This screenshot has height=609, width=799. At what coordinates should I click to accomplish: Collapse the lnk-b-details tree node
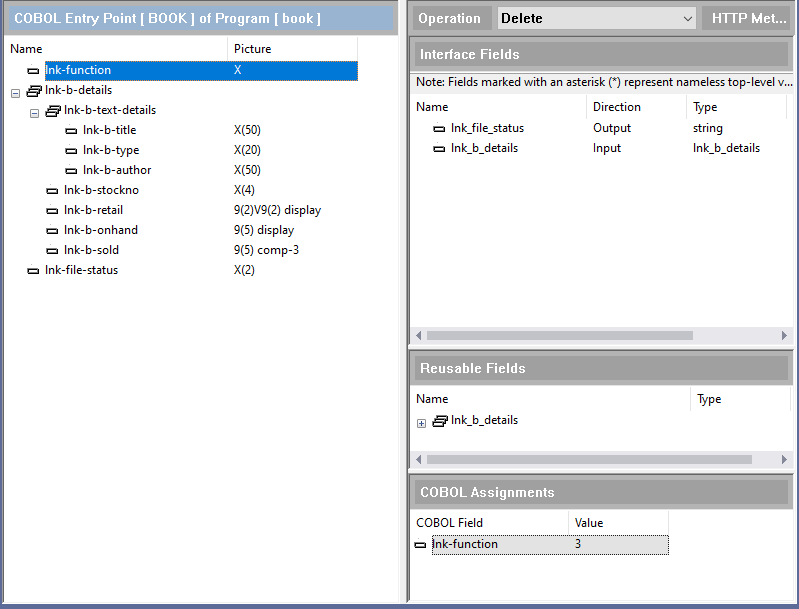15,92
